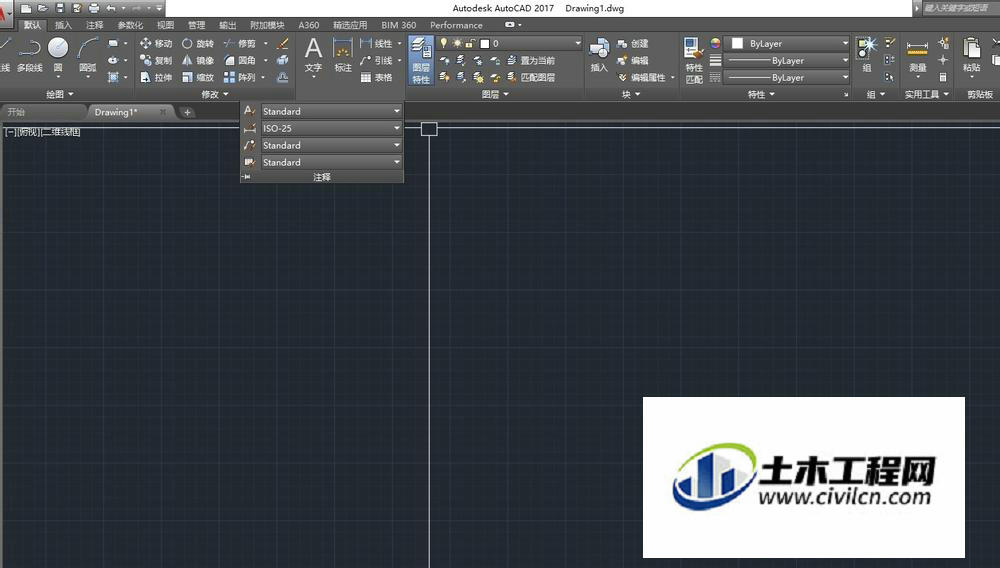Open the Text (文字) tool
Image resolution: width=1000 pixels, height=568 pixels.
coord(313,55)
